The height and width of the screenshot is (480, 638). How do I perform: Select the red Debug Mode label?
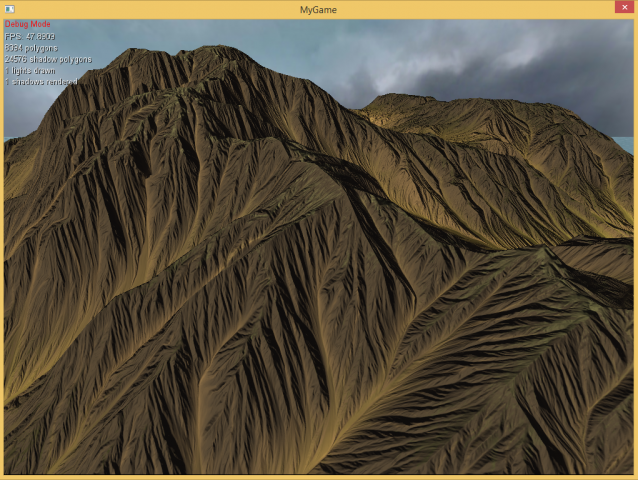tap(28, 24)
